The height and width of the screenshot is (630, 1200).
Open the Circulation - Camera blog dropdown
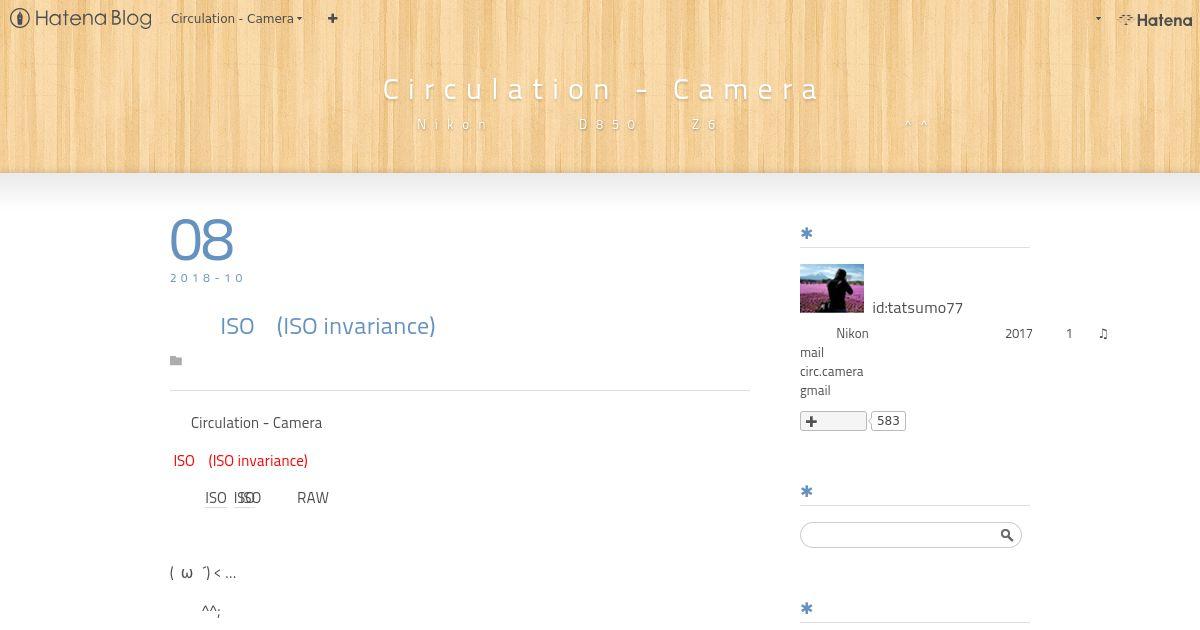pyautogui.click(x=236, y=18)
